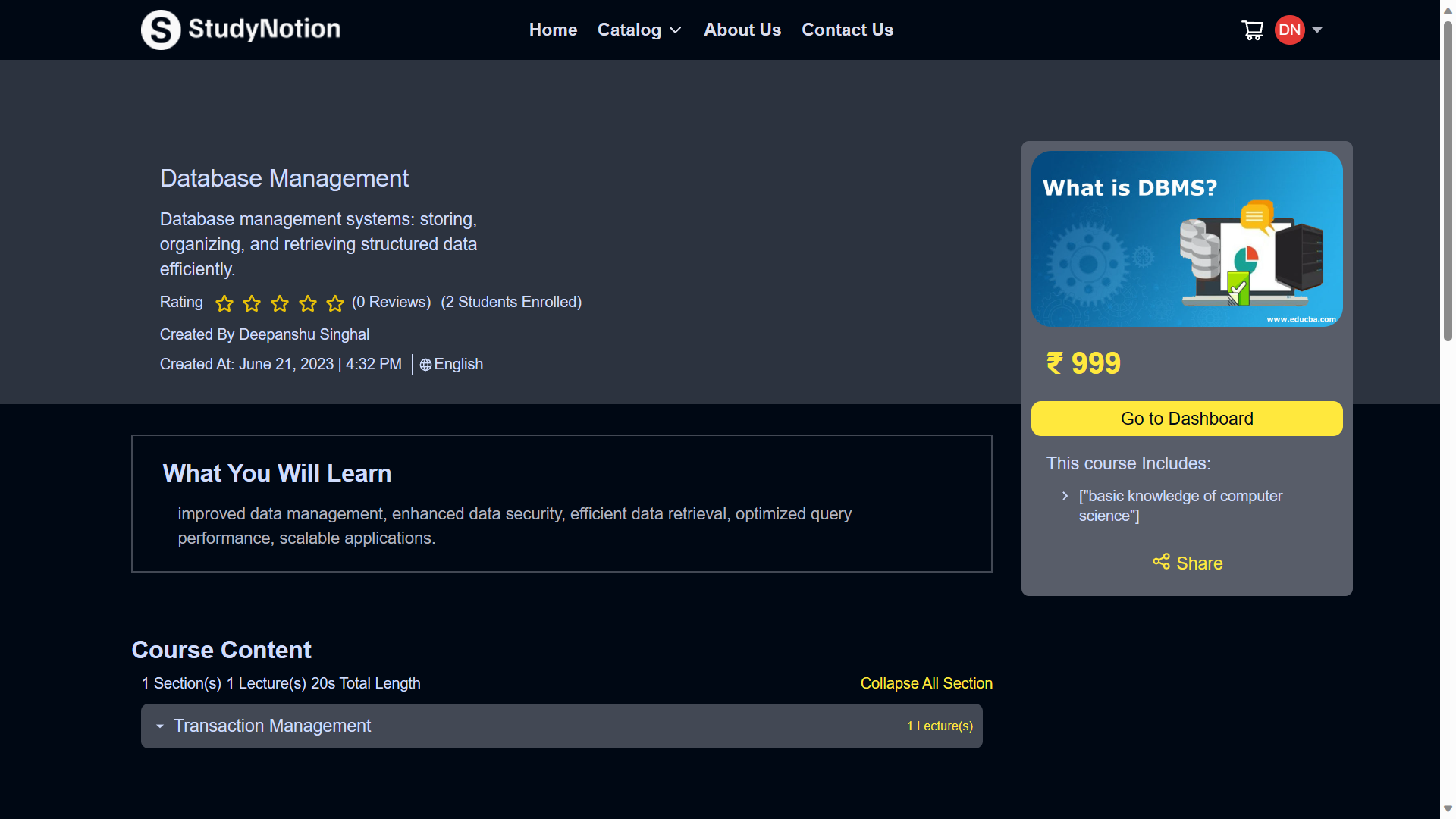Click the first rating star
Image resolution: width=1456 pixels, height=819 pixels.
point(224,303)
